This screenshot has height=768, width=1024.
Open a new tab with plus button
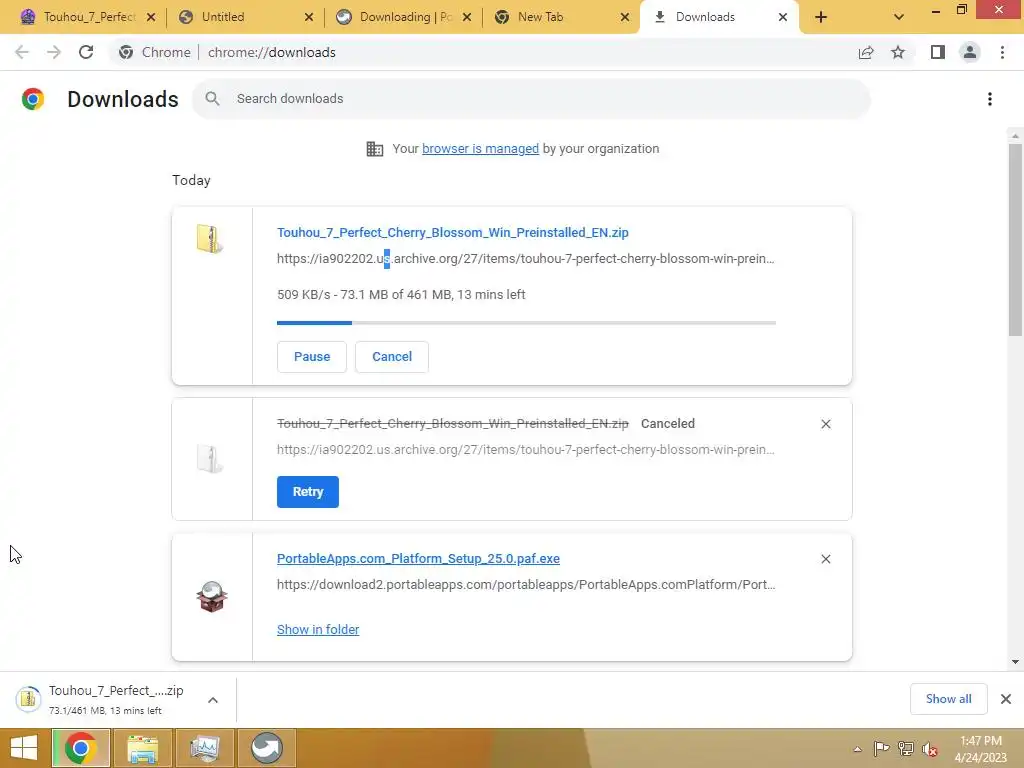click(x=821, y=17)
